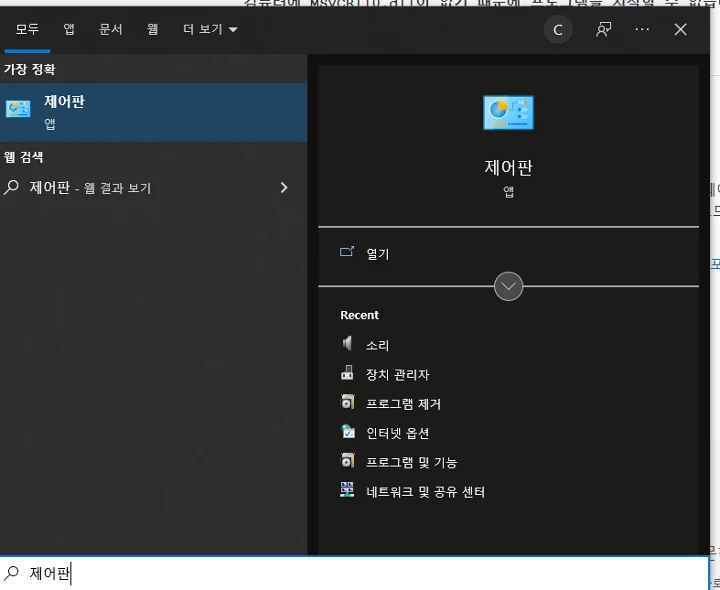Click the 제어판 title in preview pane

tap(508, 167)
